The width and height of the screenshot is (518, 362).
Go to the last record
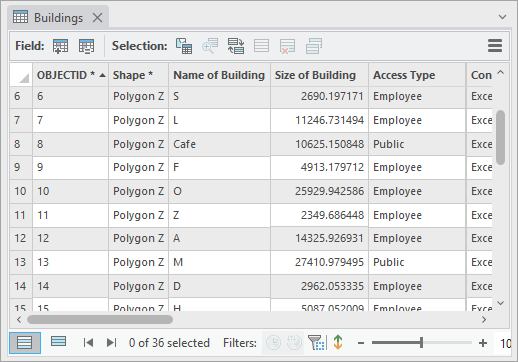click(112, 343)
